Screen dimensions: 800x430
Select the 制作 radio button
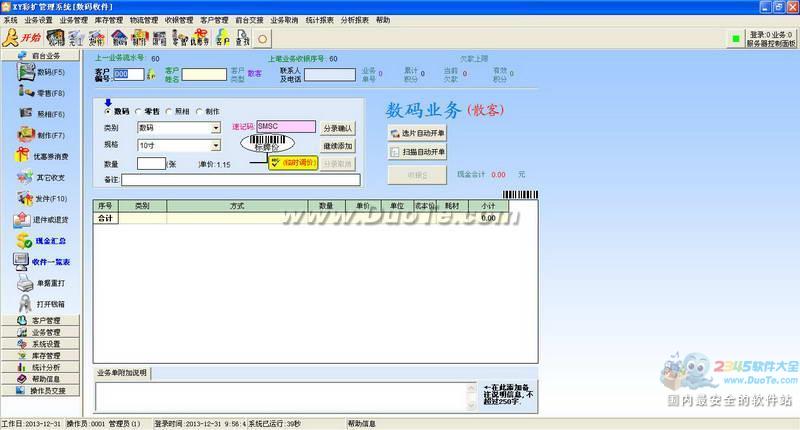point(199,111)
